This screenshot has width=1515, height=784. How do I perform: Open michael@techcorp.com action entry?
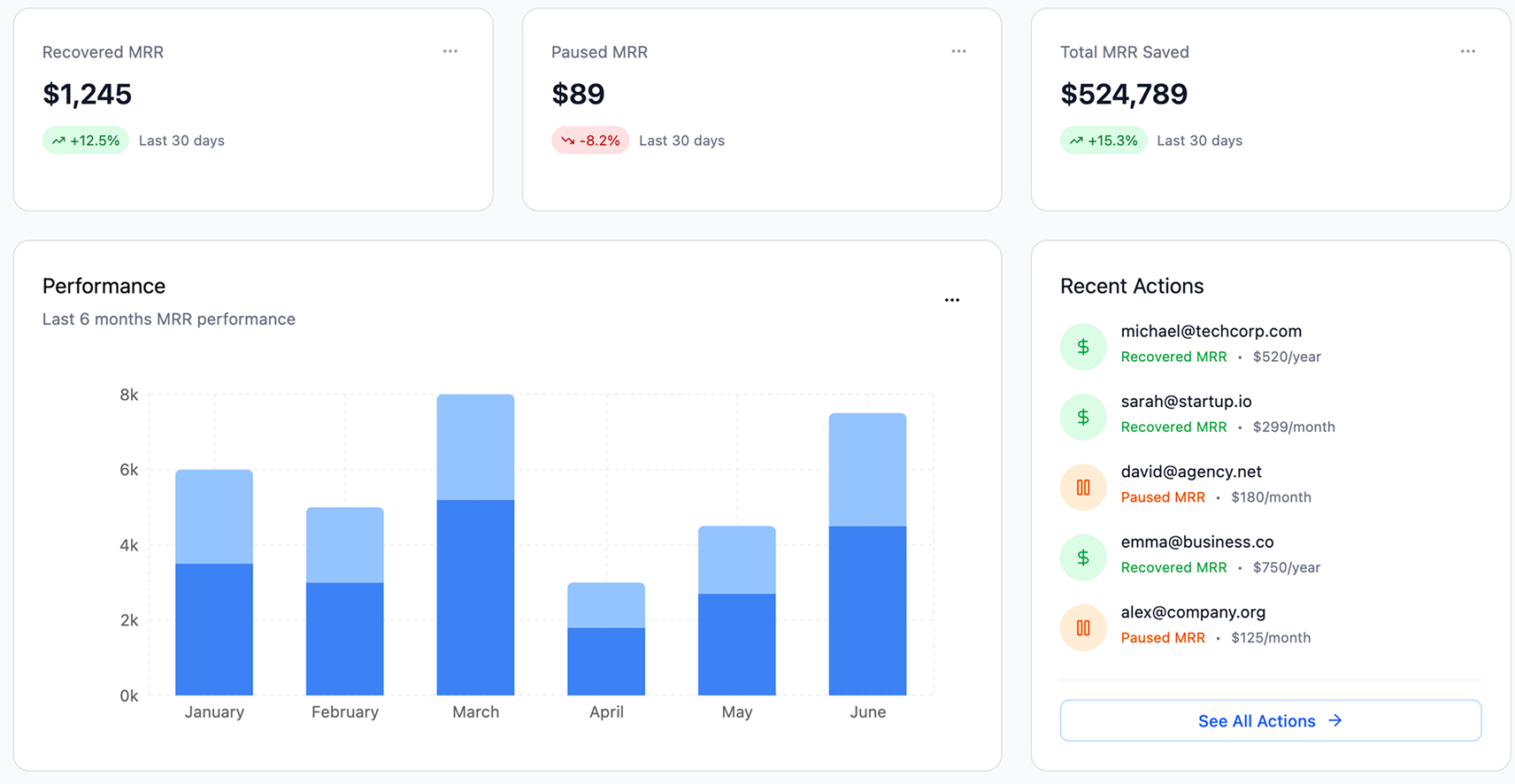coord(1211,332)
